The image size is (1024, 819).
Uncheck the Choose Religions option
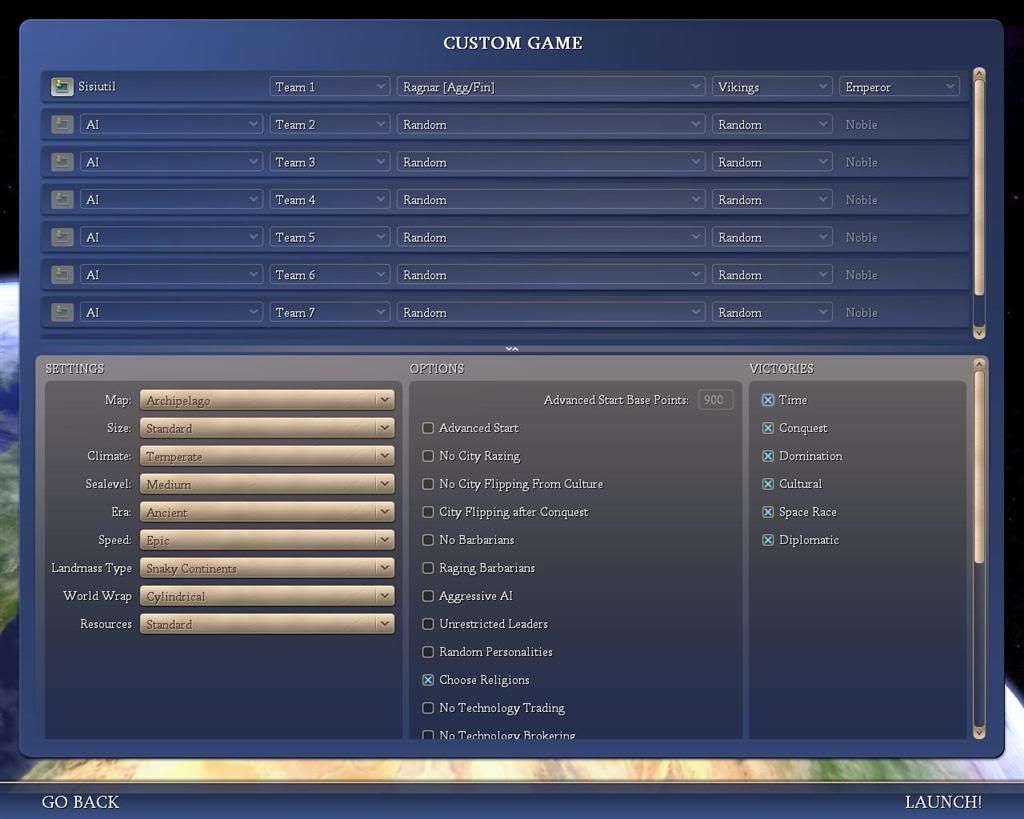tap(428, 680)
